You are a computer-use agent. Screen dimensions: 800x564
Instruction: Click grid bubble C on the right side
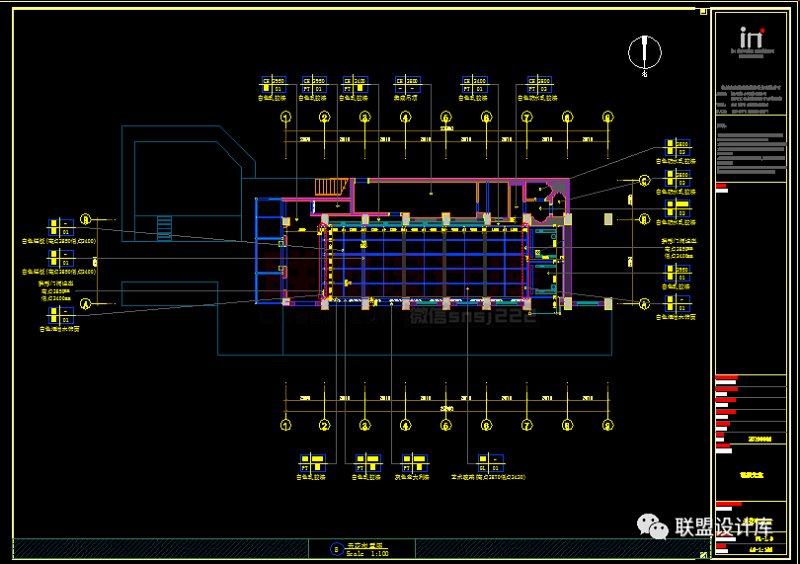tap(645, 180)
